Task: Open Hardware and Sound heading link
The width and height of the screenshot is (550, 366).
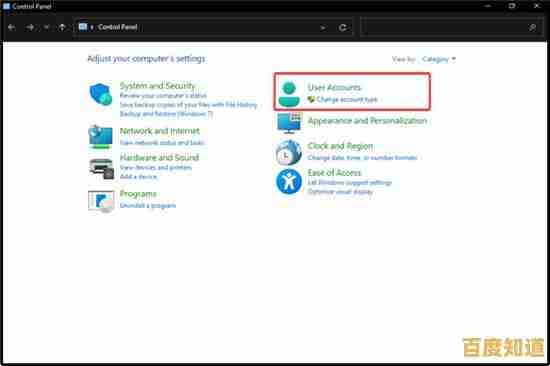Action: coord(159,158)
